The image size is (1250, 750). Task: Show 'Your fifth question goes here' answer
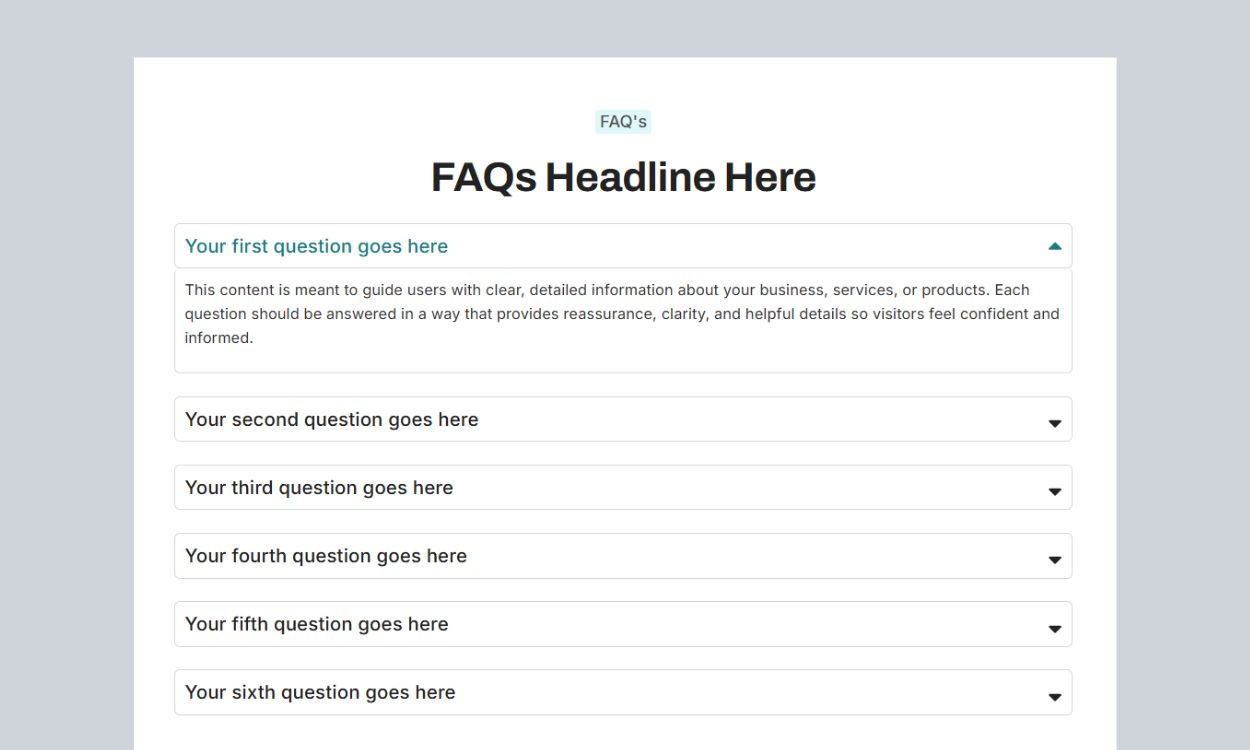tap(316, 624)
